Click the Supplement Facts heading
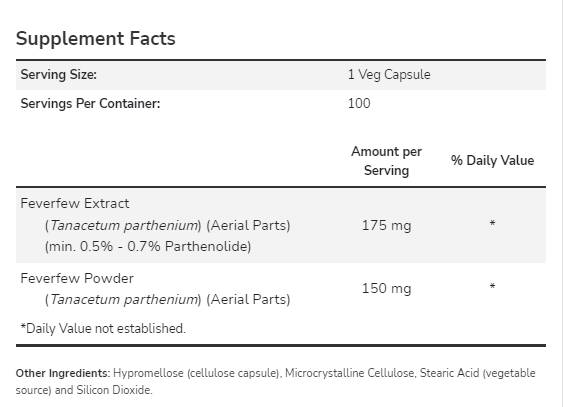The width and height of the screenshot is (563, 407). tap(96, 39)
